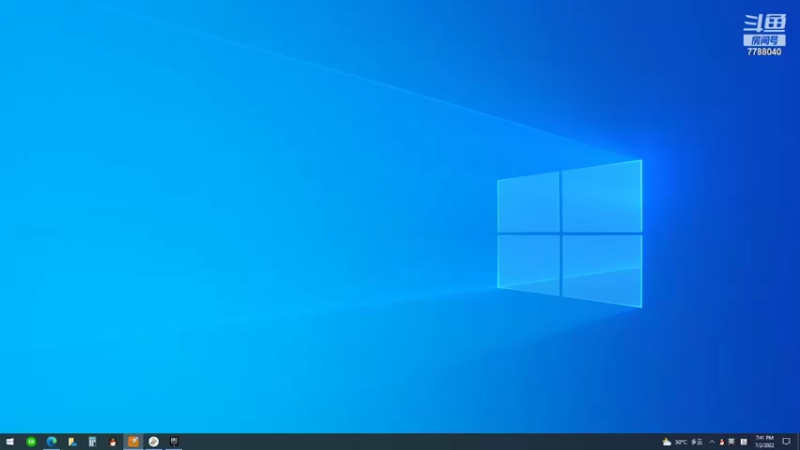This screenshot has width=800, height=450.
Task: Open the yellow file icon on taskbar
Action: [72, 442]
